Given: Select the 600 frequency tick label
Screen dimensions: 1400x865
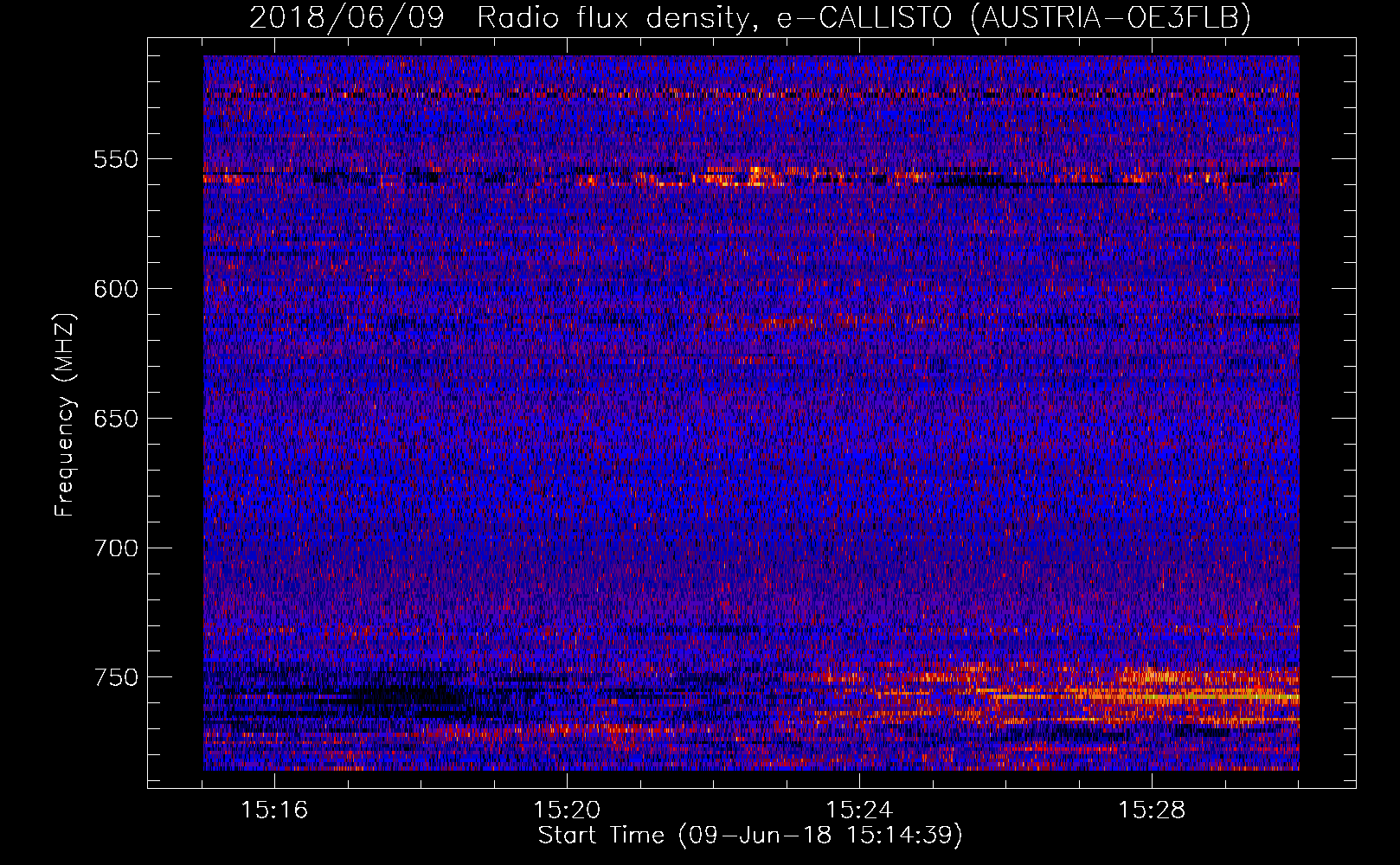Looking at the screenshot, I should pos(116,289).
